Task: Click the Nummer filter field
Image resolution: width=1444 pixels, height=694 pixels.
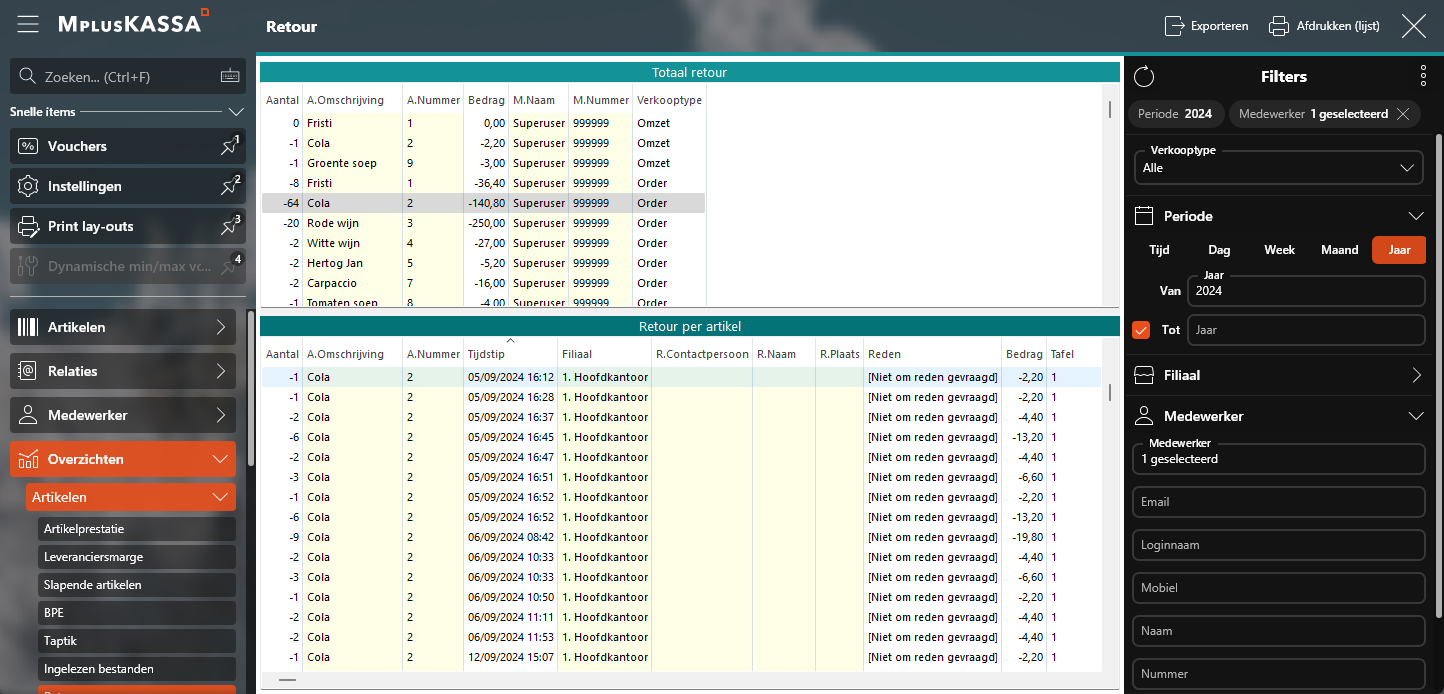Action: click(1279, 674)
